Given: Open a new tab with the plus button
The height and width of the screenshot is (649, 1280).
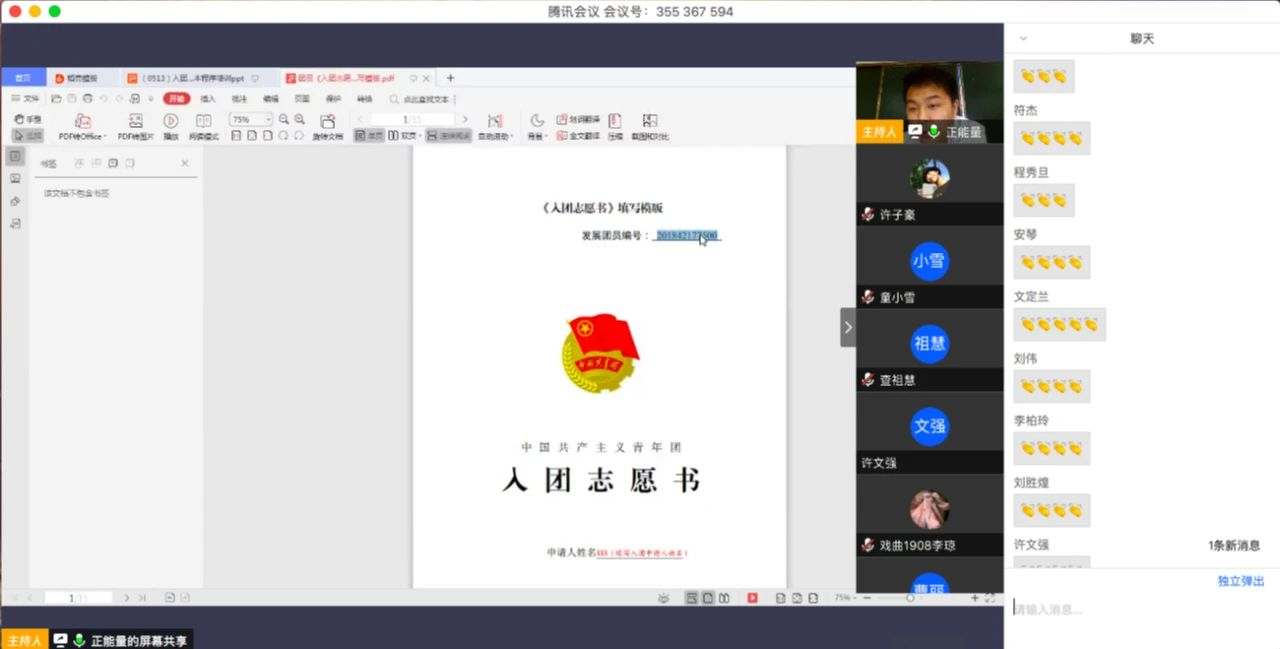Looking at the screenshot, I should (x=450, y=78).
